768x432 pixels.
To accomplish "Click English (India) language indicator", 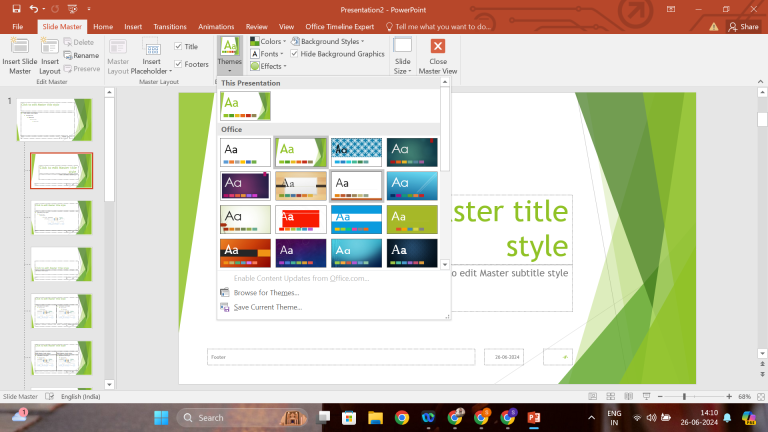I will (80, 396).
